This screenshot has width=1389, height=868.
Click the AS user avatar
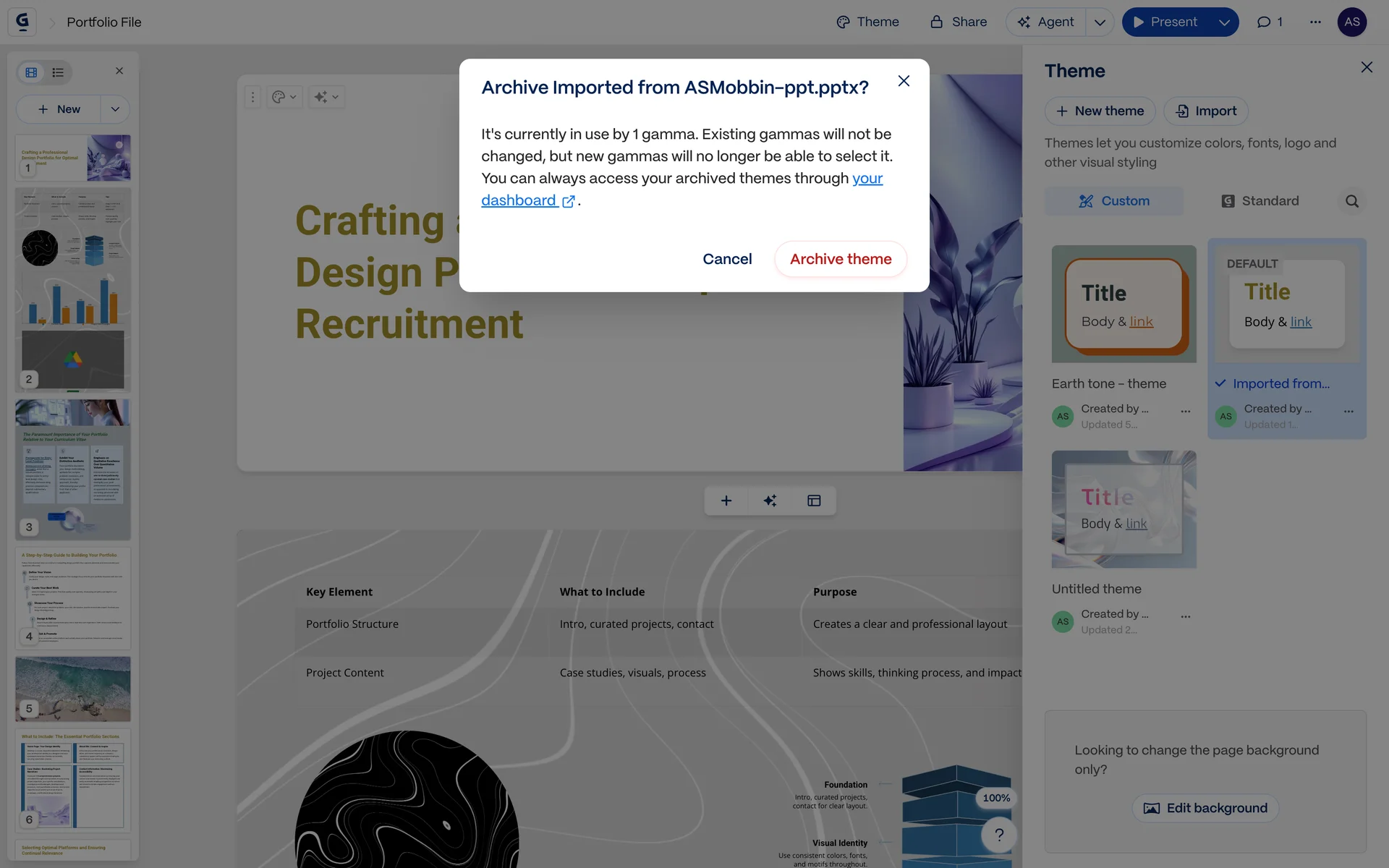coord(1351,22)
